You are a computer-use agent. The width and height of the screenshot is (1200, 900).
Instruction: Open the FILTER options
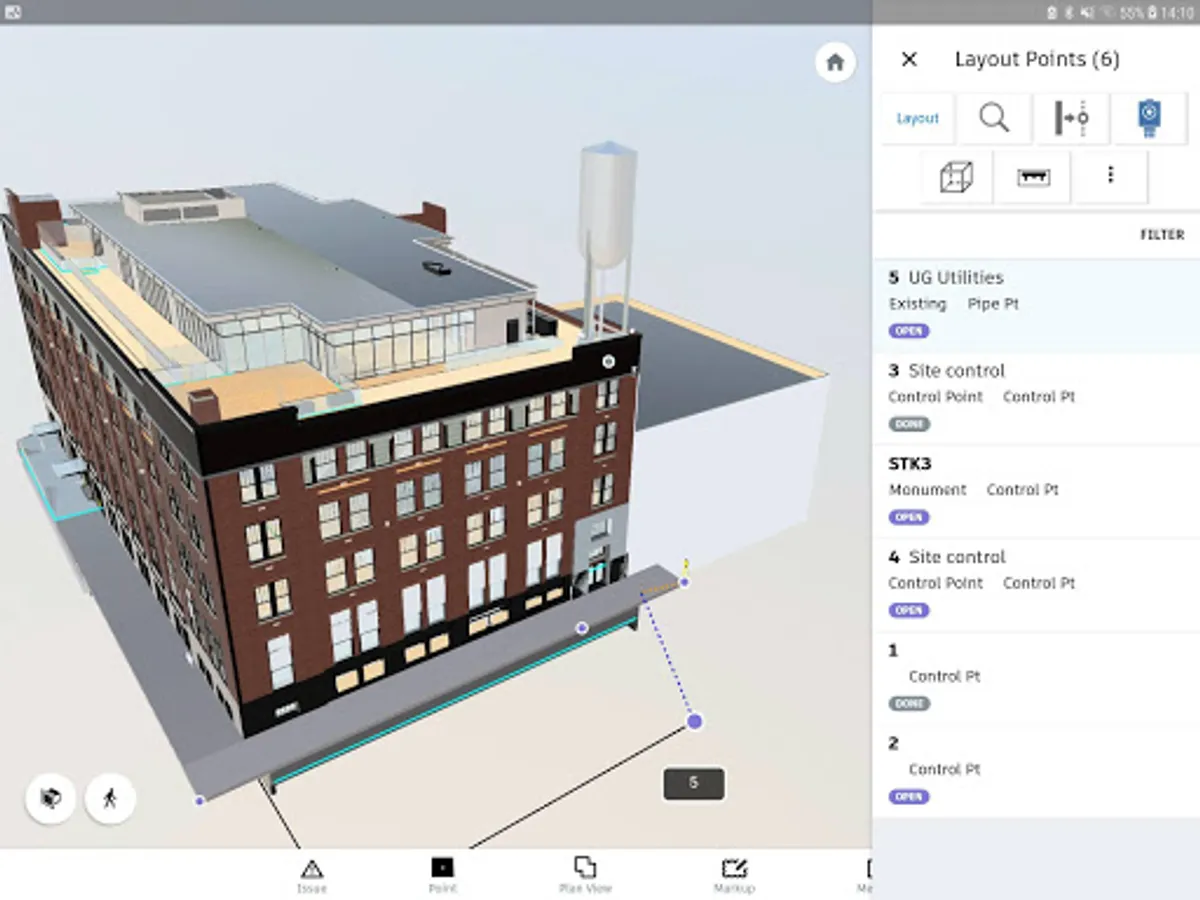pyautogui.click(x=1162, y=235)
